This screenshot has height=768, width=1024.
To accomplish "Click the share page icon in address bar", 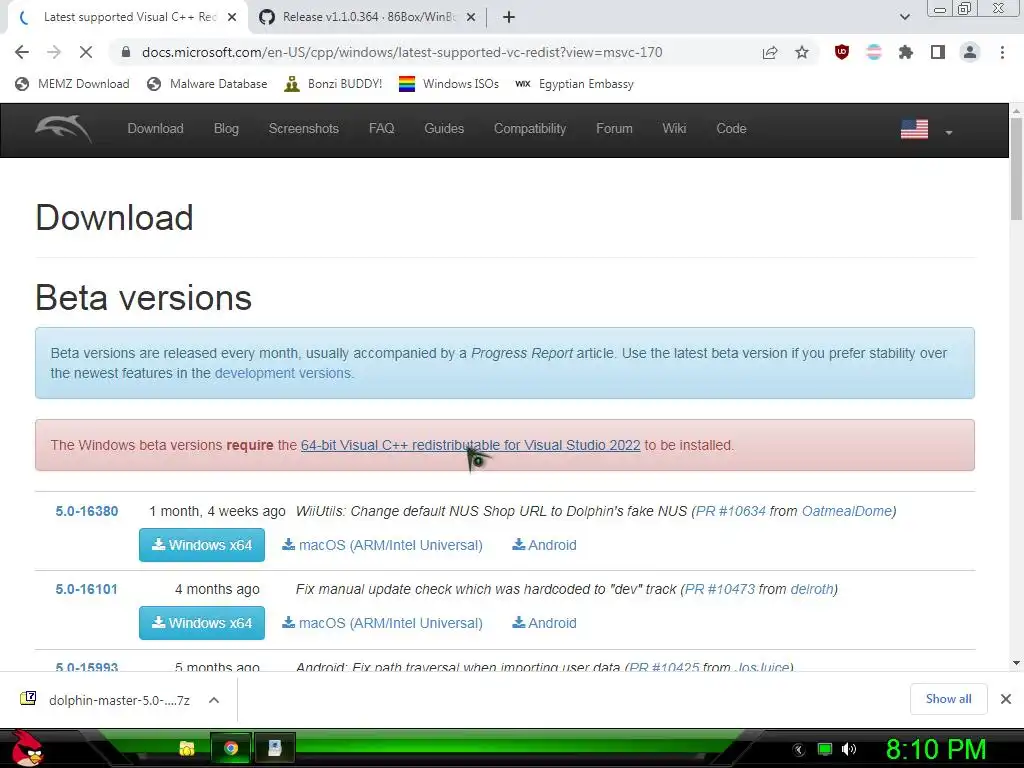I will point(770,52).
